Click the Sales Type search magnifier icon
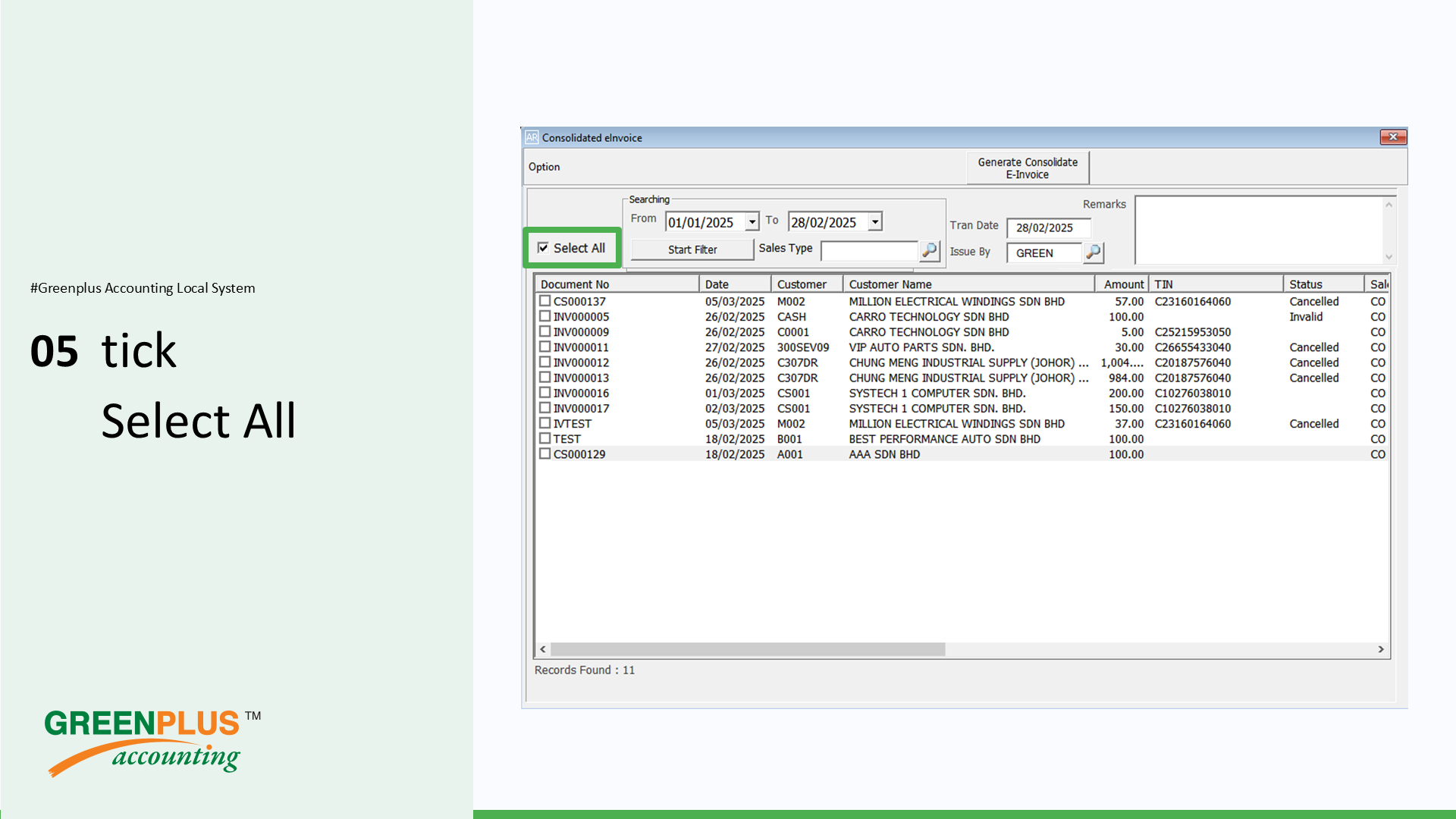Viewport: 1456px width, 819px height. tap(930, 250)
